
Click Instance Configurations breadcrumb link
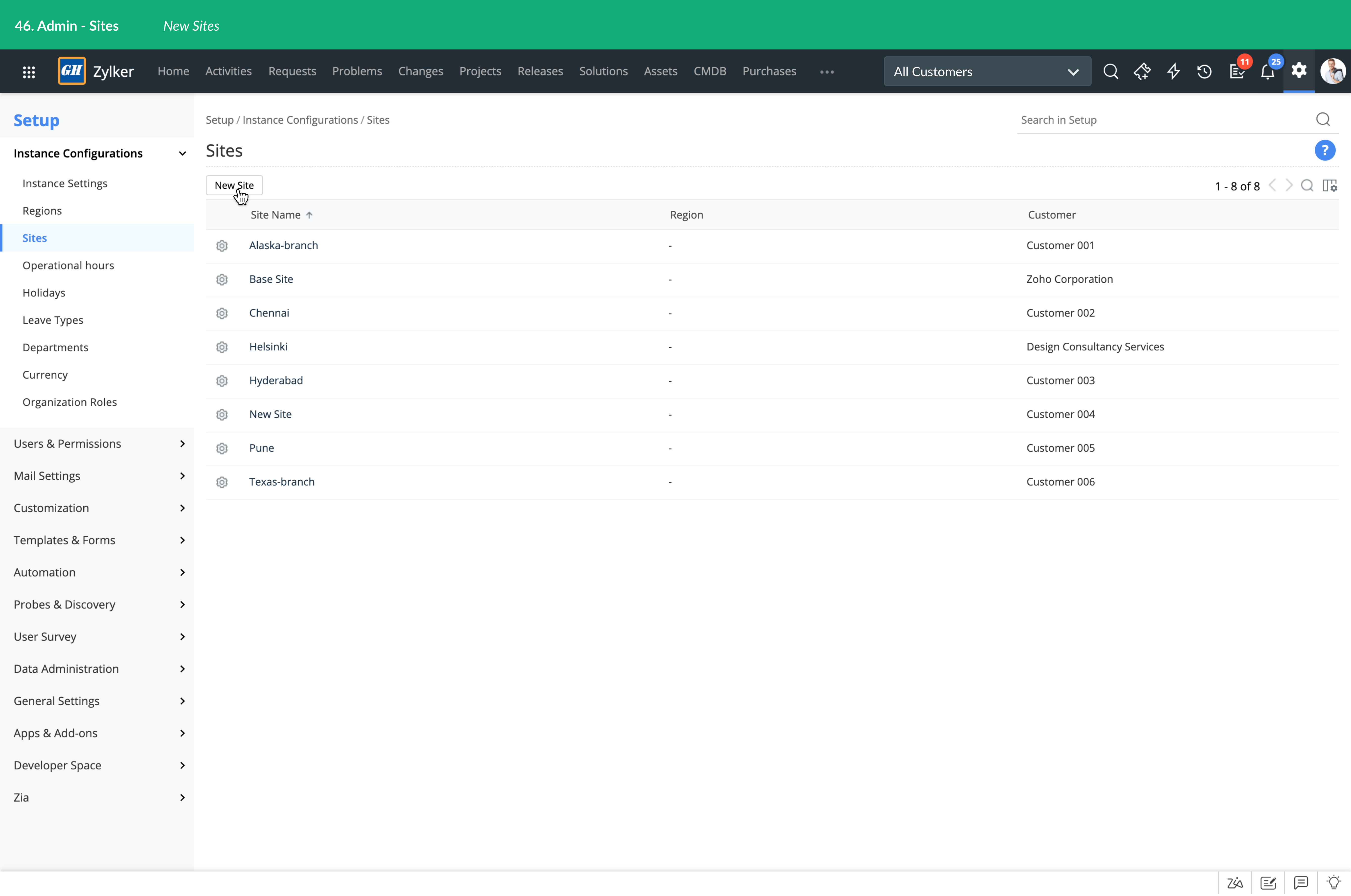click(x=300, y=120)
